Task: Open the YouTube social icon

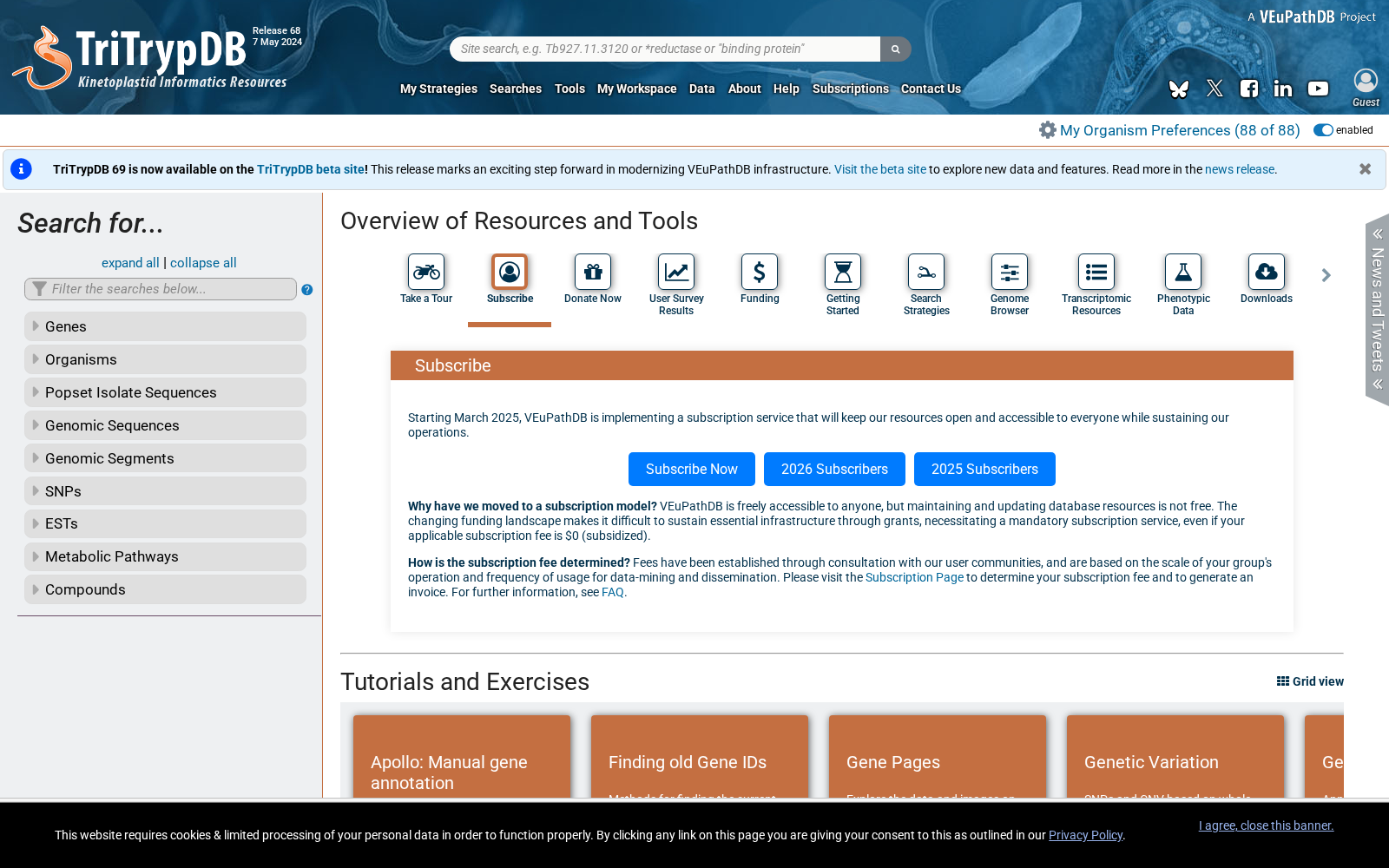Action: click(x=1318, y=89)
